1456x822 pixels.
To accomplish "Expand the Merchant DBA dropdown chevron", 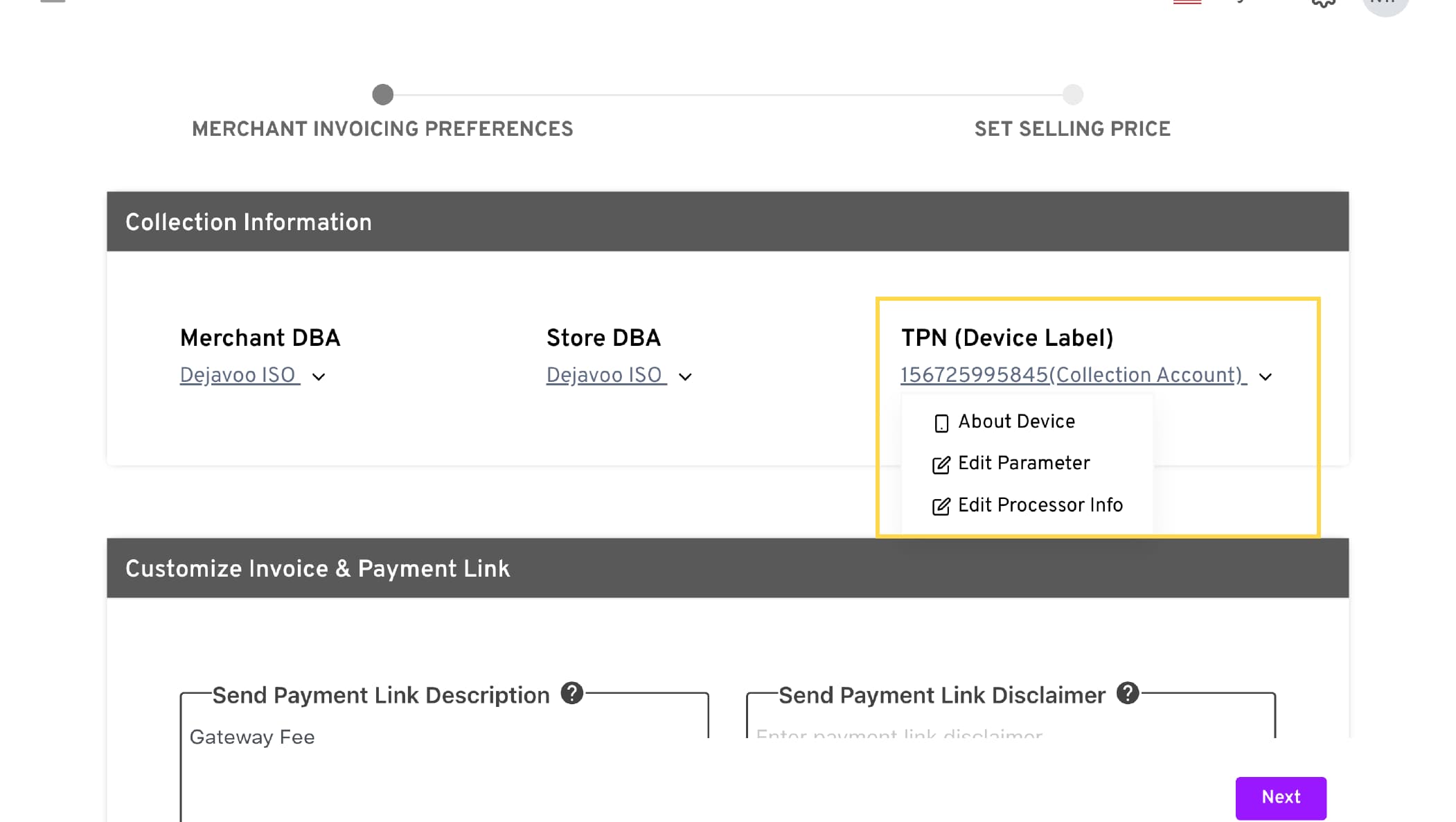I will point(319,377).
